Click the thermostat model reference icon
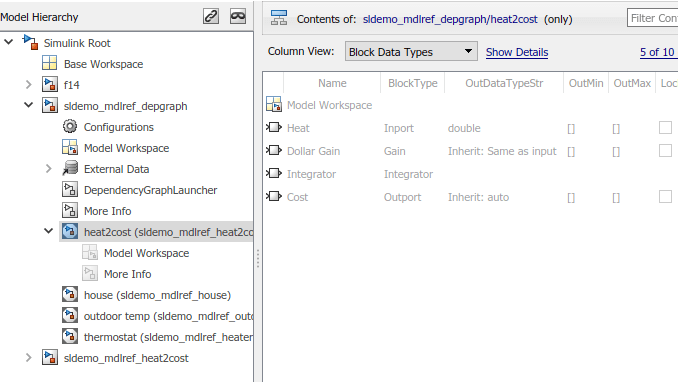 pyautogui.click(x=70, y=337)
